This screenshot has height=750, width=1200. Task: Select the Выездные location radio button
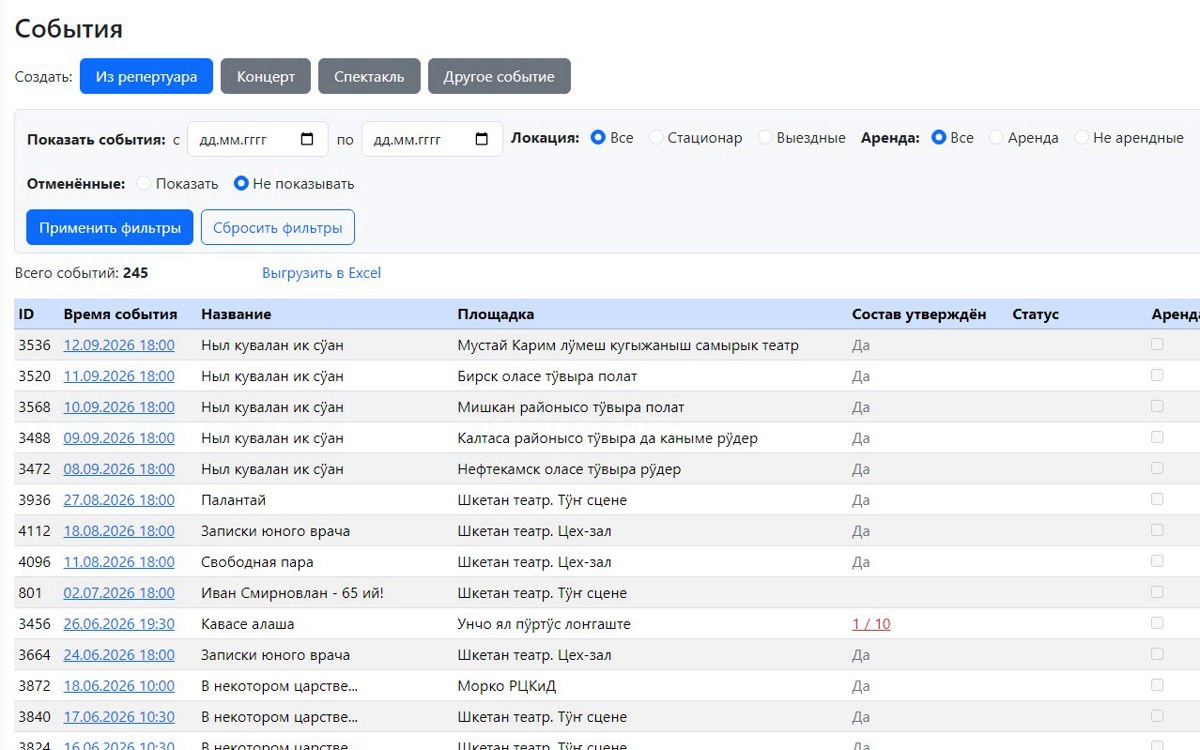(765, 138)
